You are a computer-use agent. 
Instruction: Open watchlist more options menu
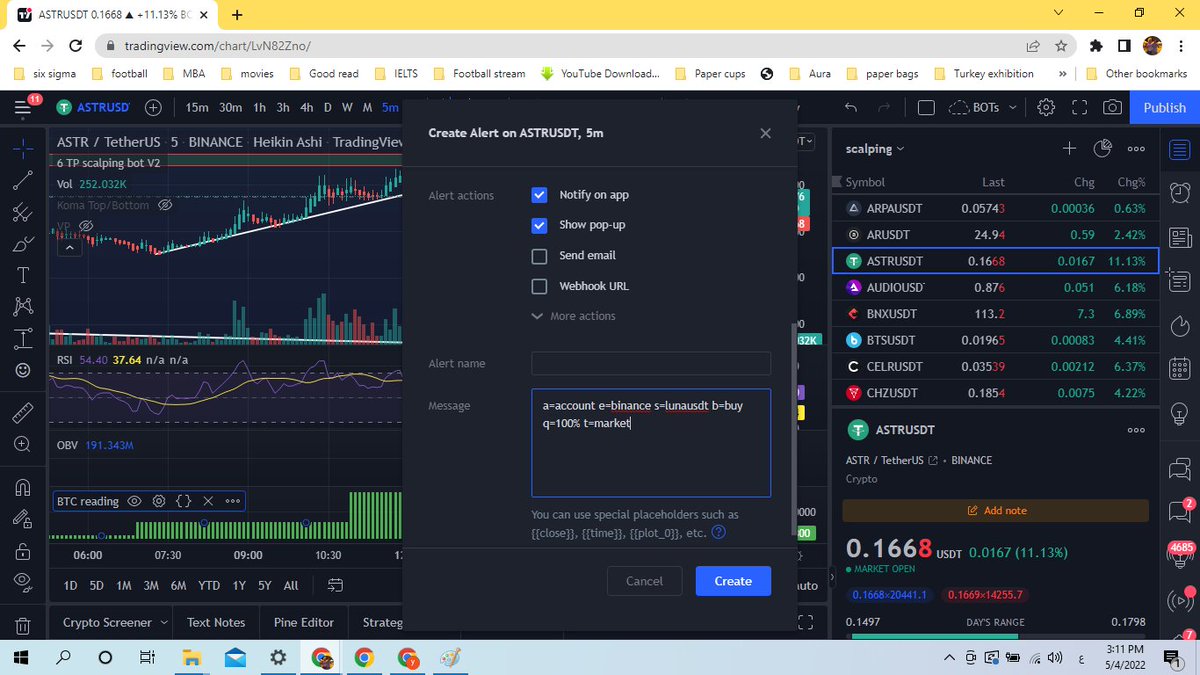click(x=1136, y=148)
